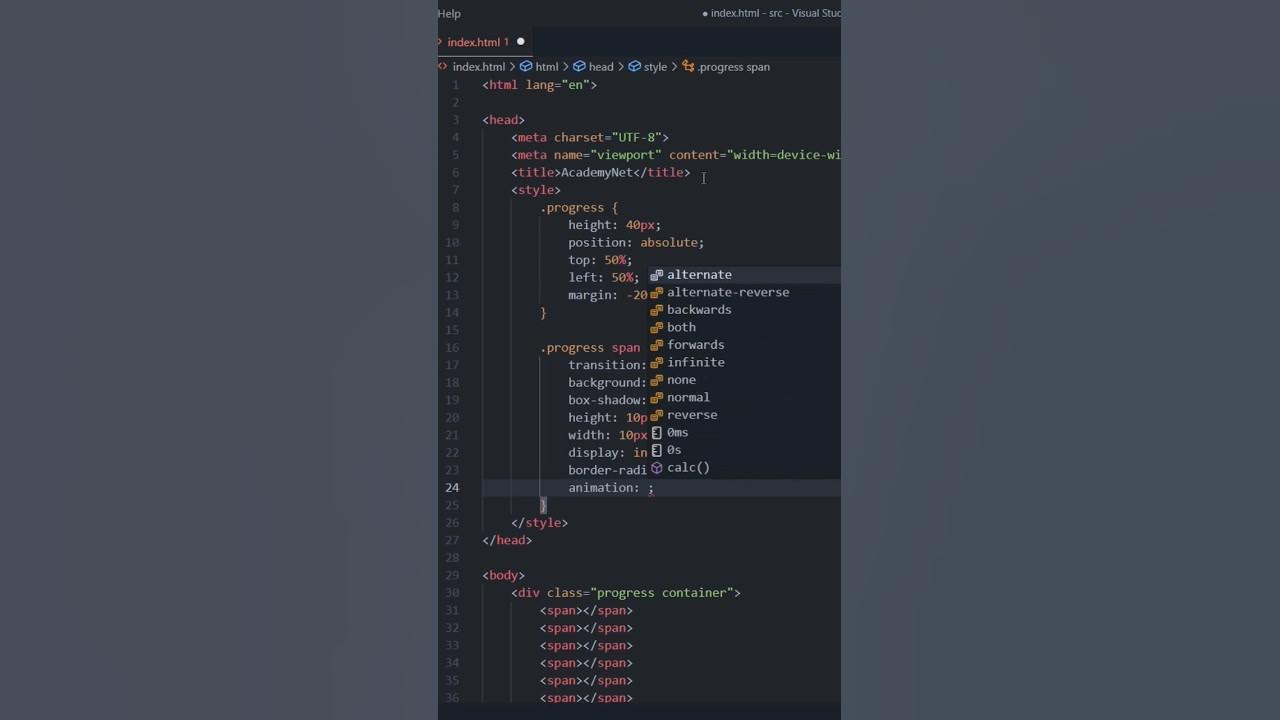Choose 'alternate' from the suggestion list
The image size is (1280, 720).
pyautogui.click(x=745, y=275)
